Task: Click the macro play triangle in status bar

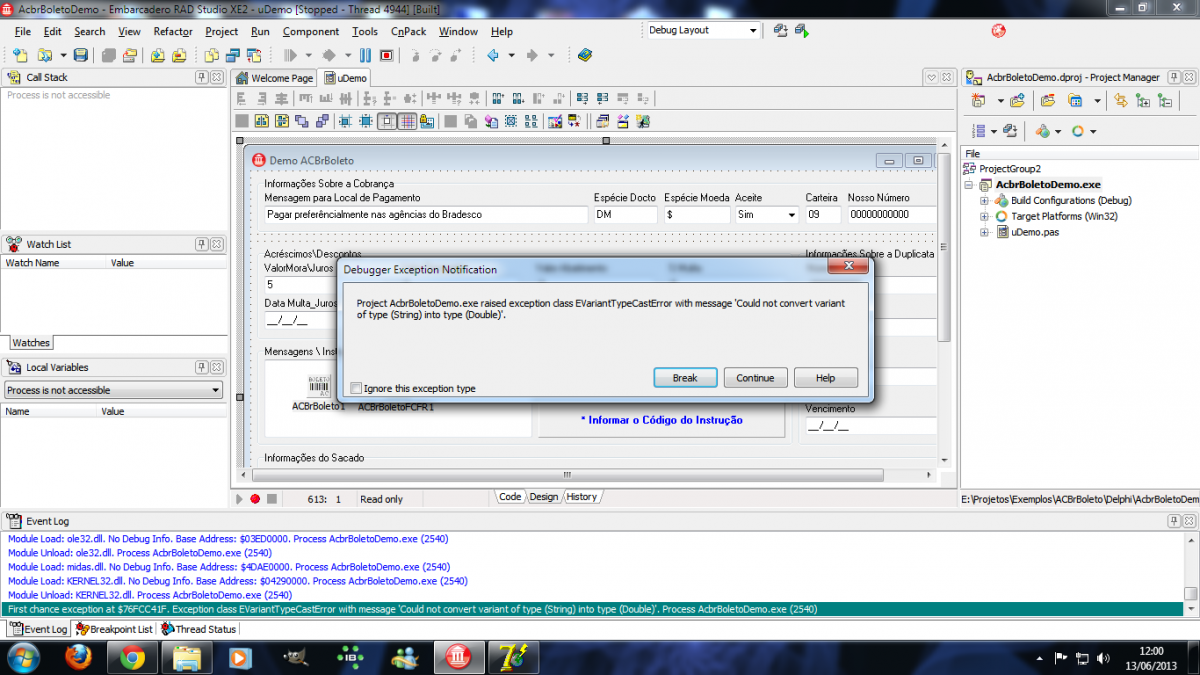Action: (x=239, y=498)
